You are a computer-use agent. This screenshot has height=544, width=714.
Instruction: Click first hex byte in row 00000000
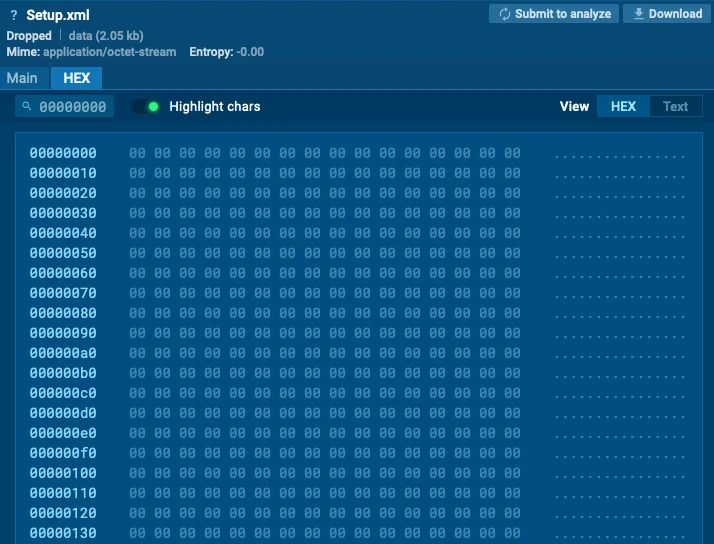(137, 153)
